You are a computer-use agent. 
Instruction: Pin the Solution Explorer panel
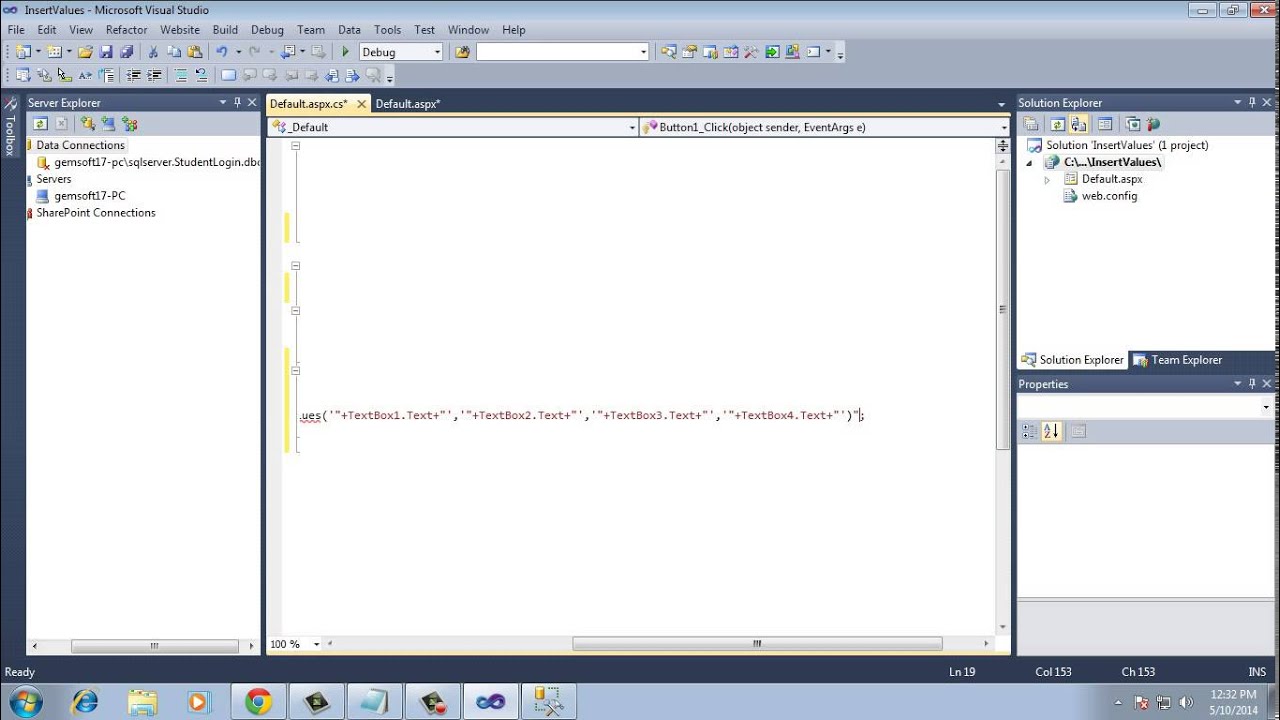pos(1251,102)
